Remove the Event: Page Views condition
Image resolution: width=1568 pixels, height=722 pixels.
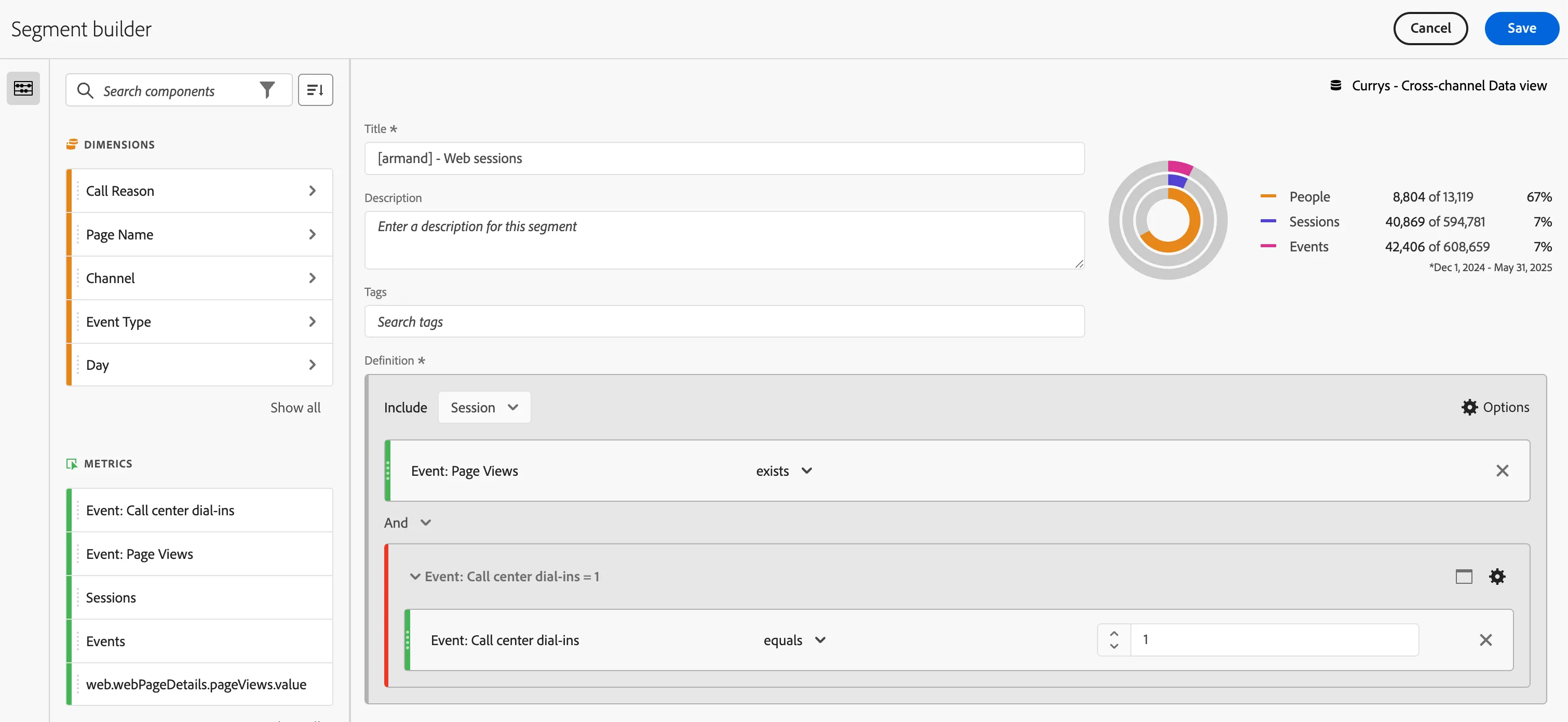point(1502,471)
